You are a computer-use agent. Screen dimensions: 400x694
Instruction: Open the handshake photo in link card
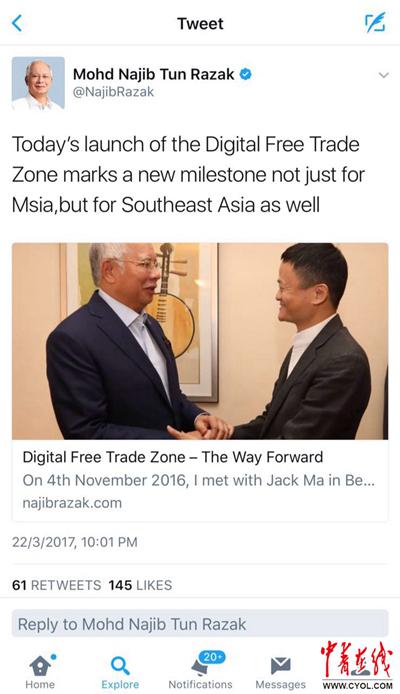coord(200,341)
